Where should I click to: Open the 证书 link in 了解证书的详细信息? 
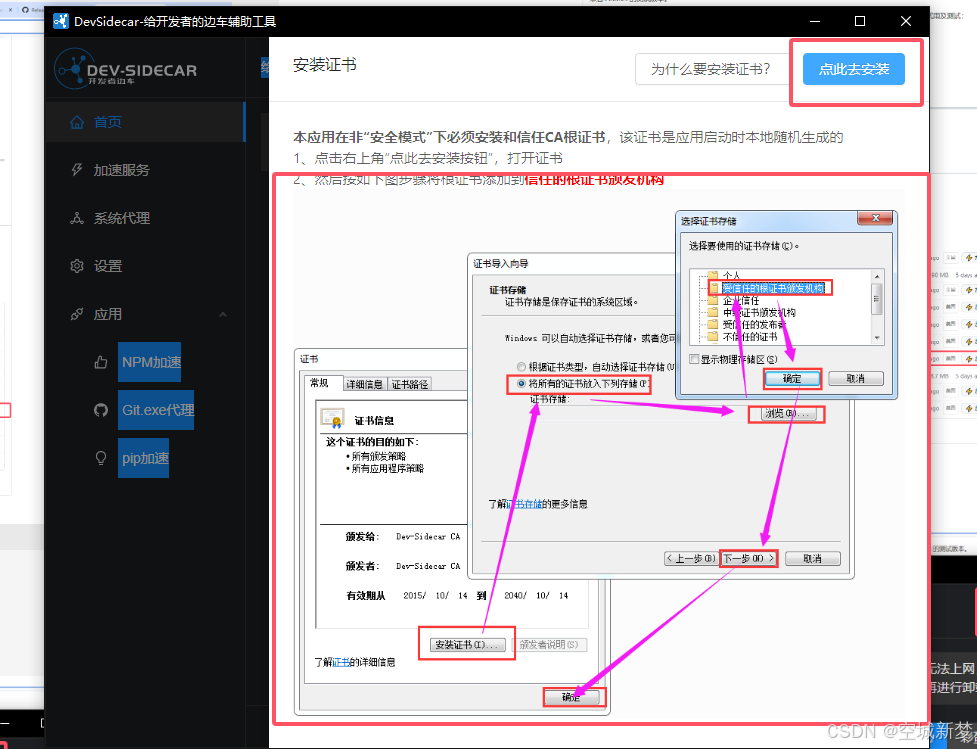click(341, 662)
